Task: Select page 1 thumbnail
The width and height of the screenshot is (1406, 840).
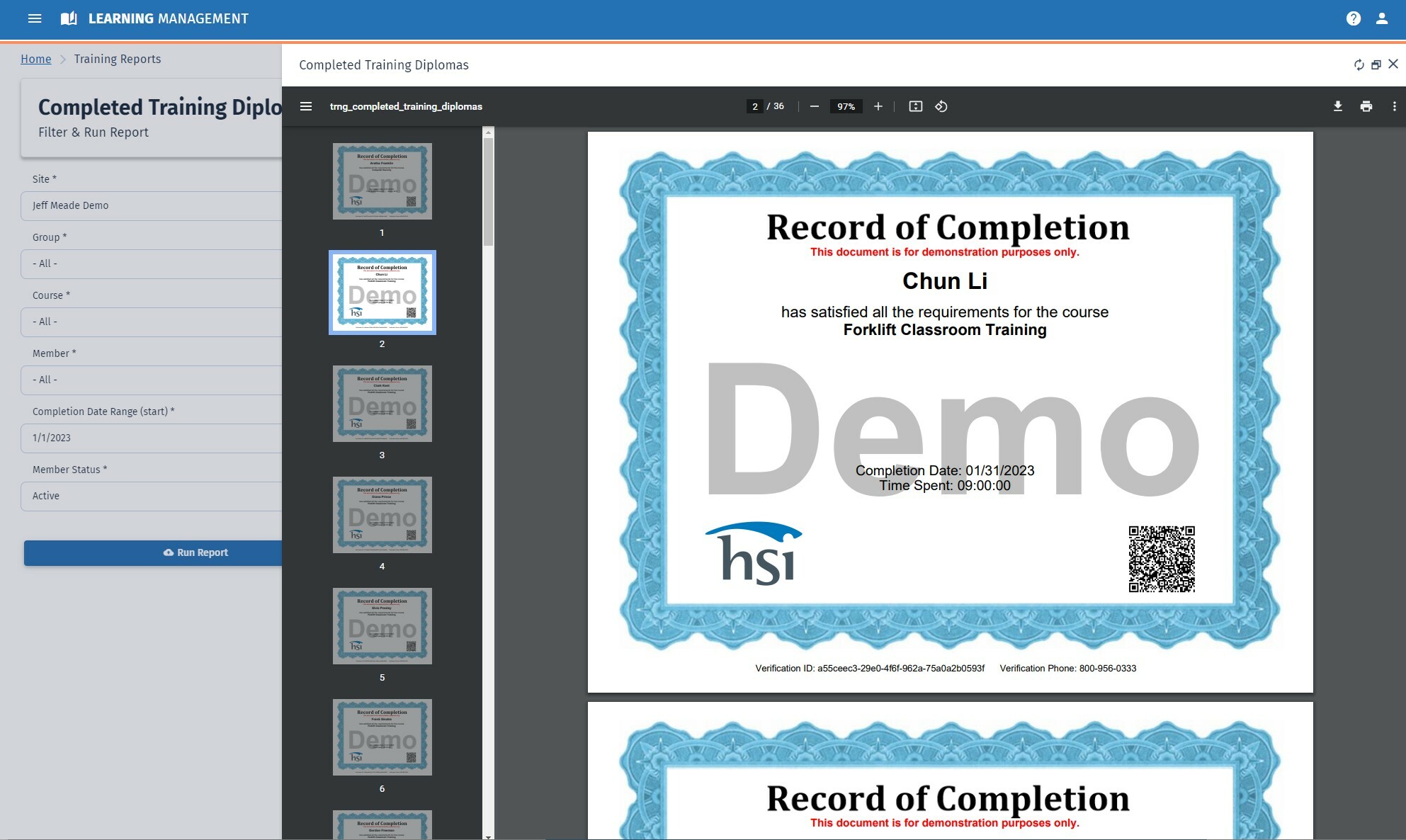Action: (x=382, y=181)
